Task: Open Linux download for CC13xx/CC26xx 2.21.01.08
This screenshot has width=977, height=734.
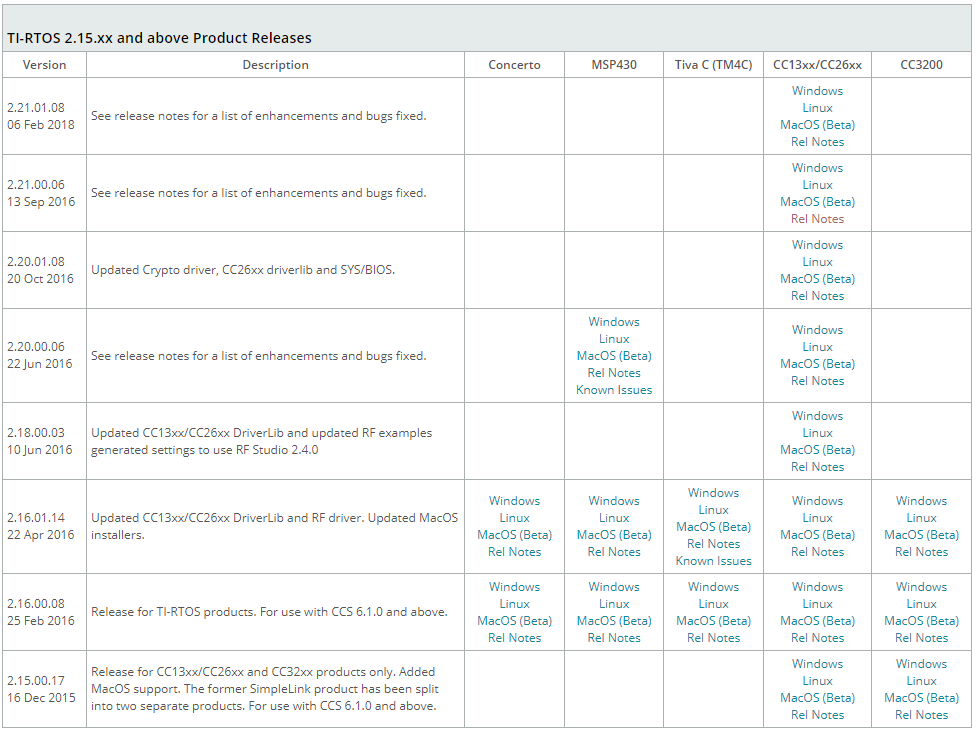Action: point(817,108)
